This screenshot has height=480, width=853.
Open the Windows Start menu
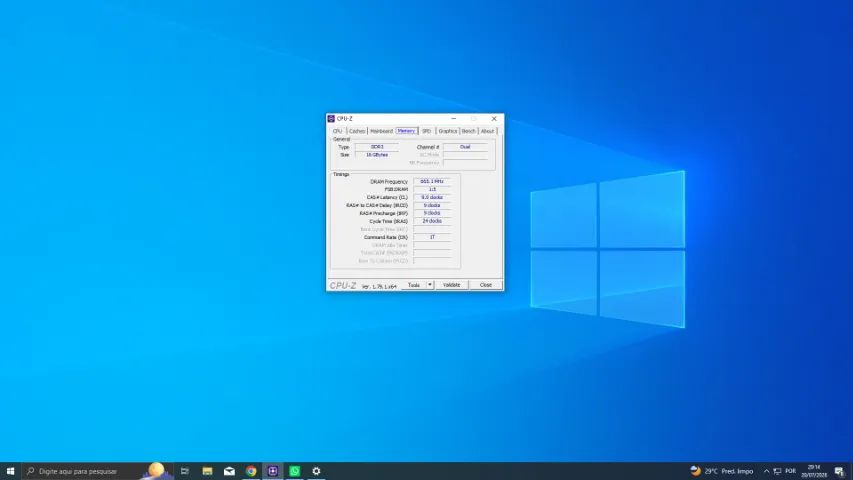10,471
